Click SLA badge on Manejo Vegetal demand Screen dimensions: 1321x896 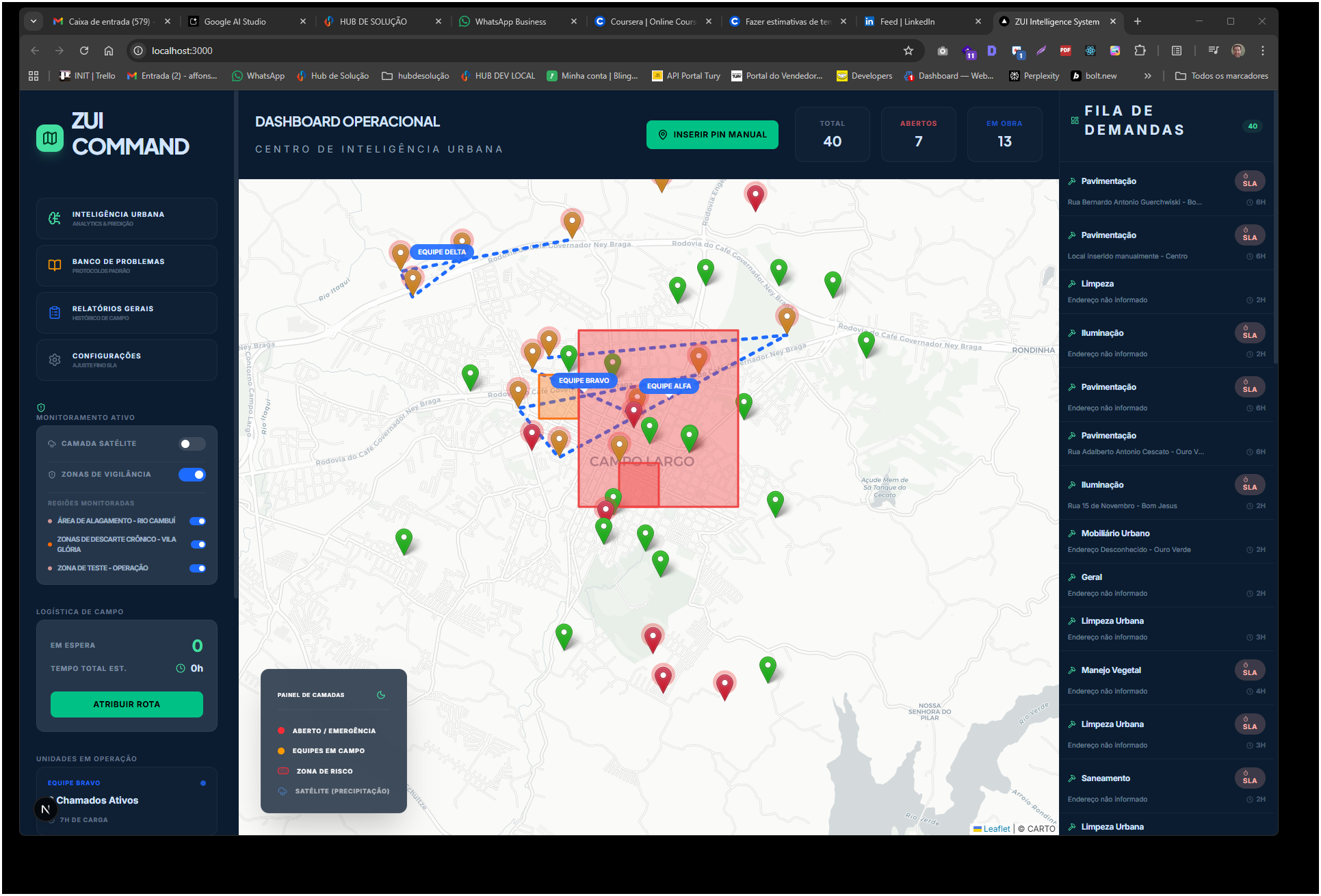point(1250,670)
